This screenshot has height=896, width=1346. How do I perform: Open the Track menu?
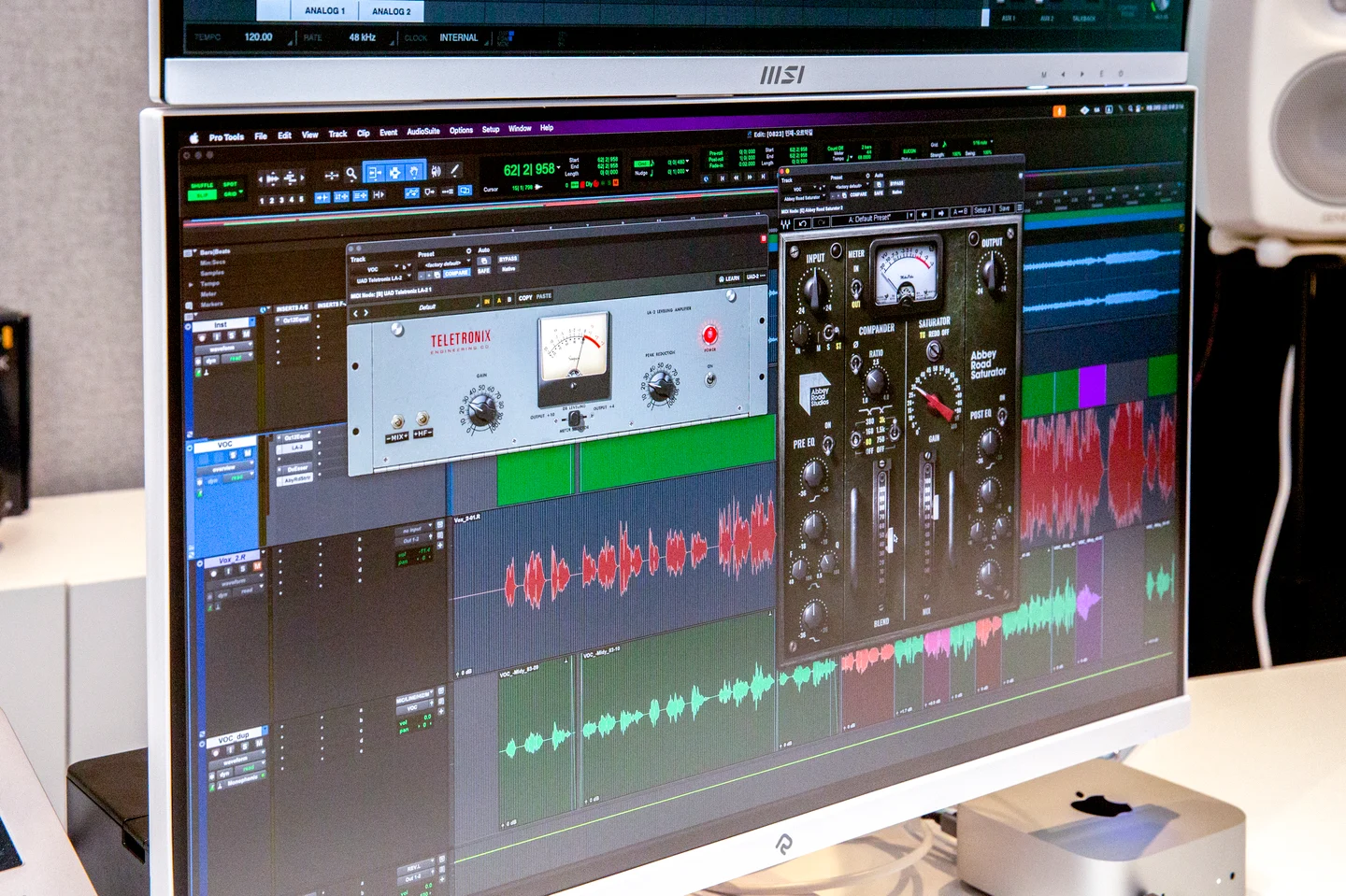pos(337,135)
